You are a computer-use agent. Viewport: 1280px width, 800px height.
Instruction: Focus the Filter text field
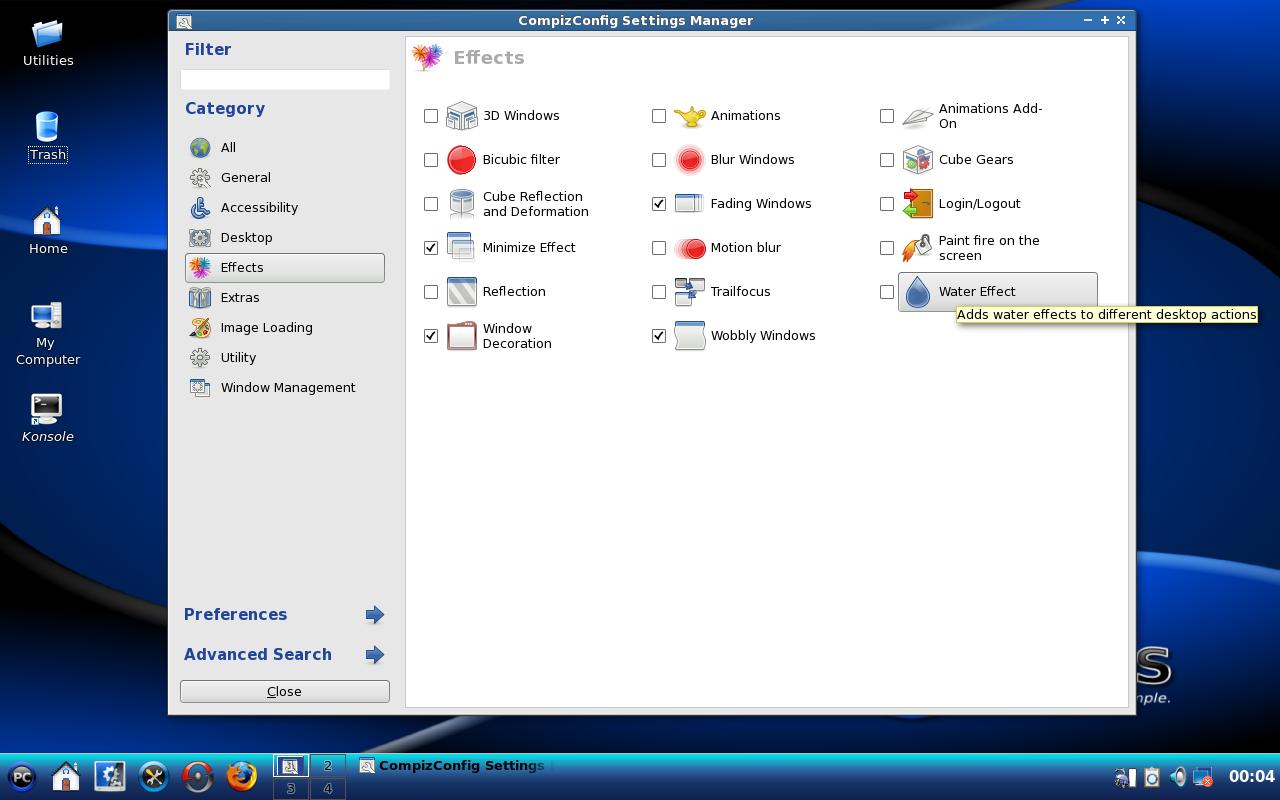click(285, 80)
